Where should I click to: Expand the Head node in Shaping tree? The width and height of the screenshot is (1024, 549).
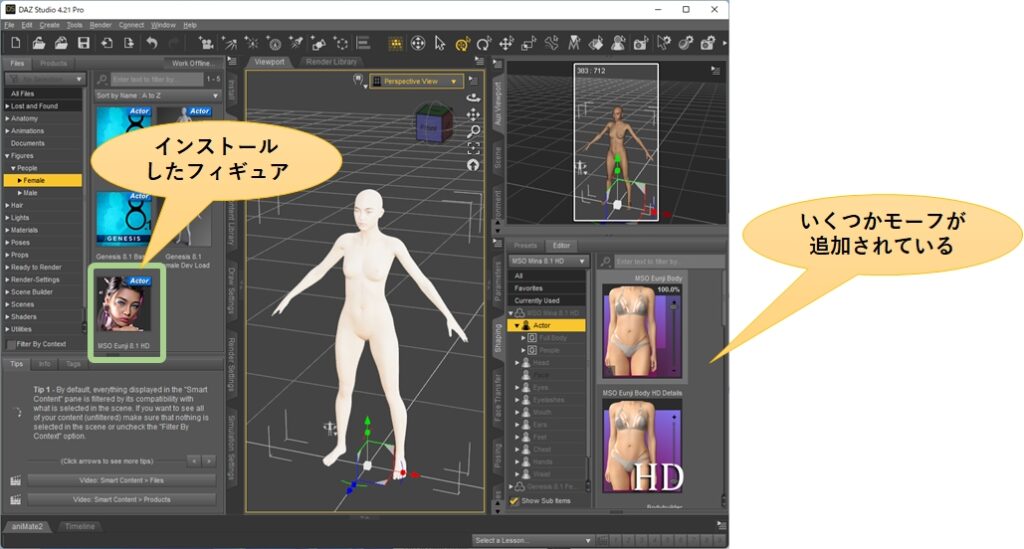click(516, 363)
